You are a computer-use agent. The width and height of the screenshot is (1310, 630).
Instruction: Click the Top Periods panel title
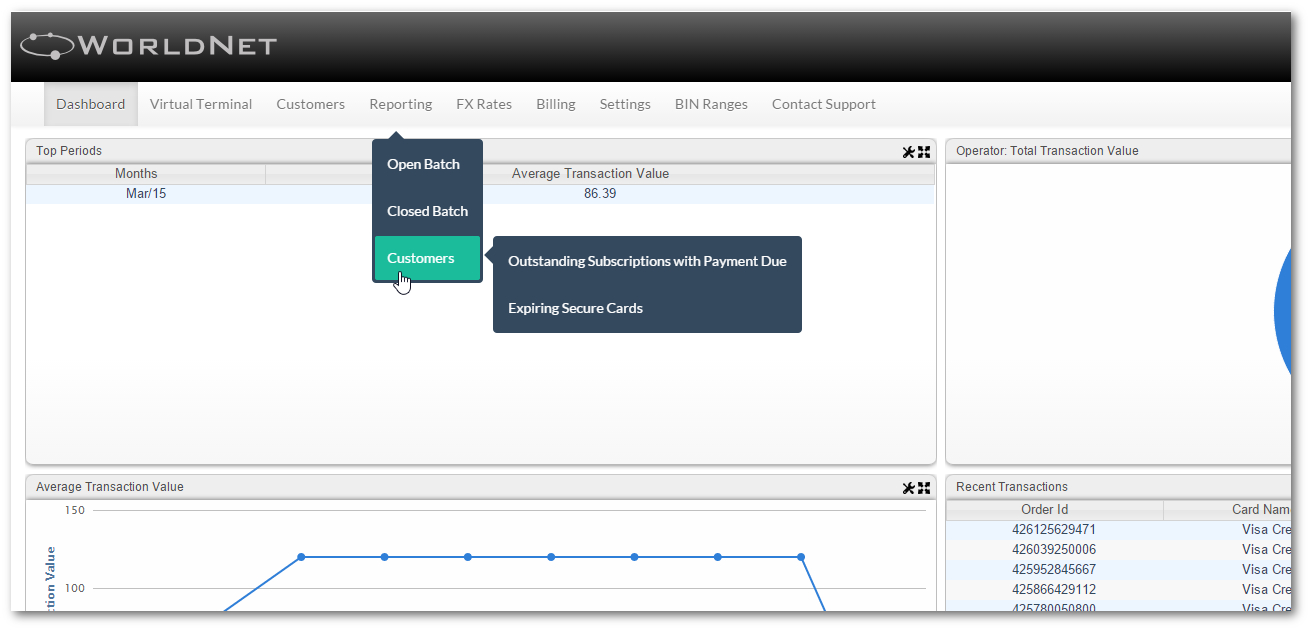click(x=69, y=151)
